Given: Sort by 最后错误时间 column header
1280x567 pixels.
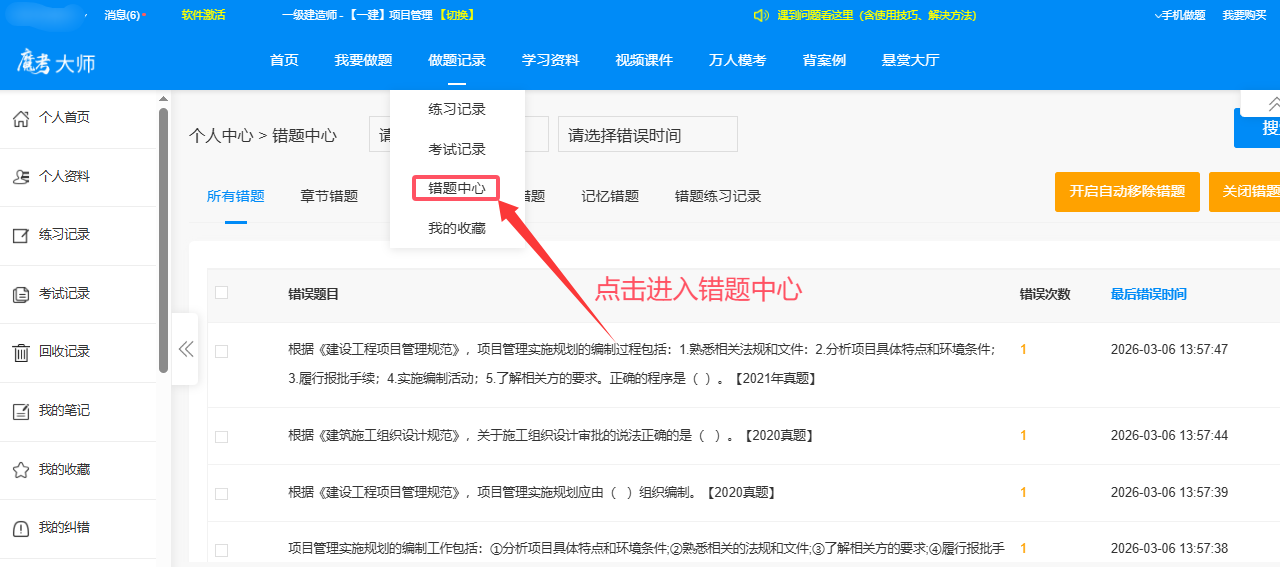Looking at the screenshot, I should click(x=1148, y=294).
